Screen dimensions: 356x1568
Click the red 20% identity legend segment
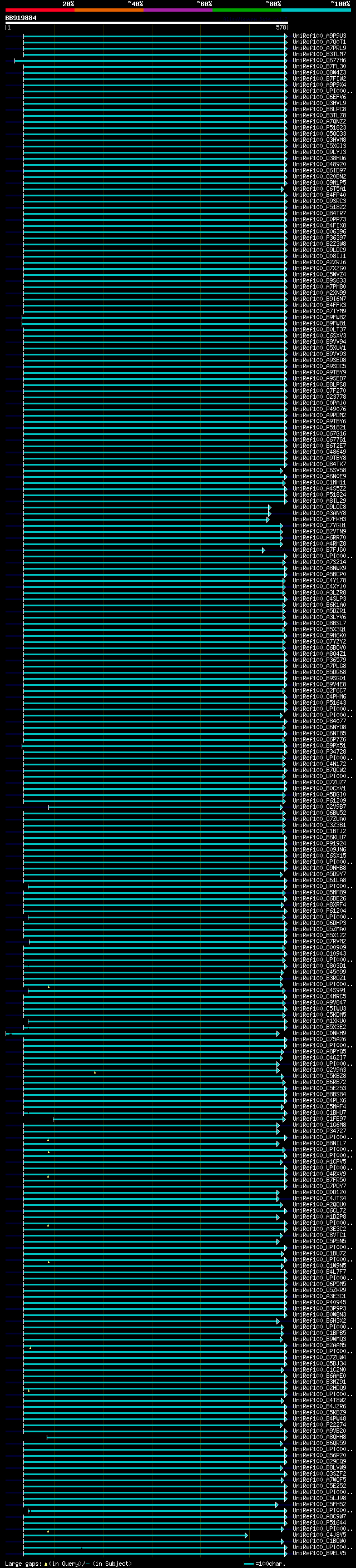click(x=40, y=10)
